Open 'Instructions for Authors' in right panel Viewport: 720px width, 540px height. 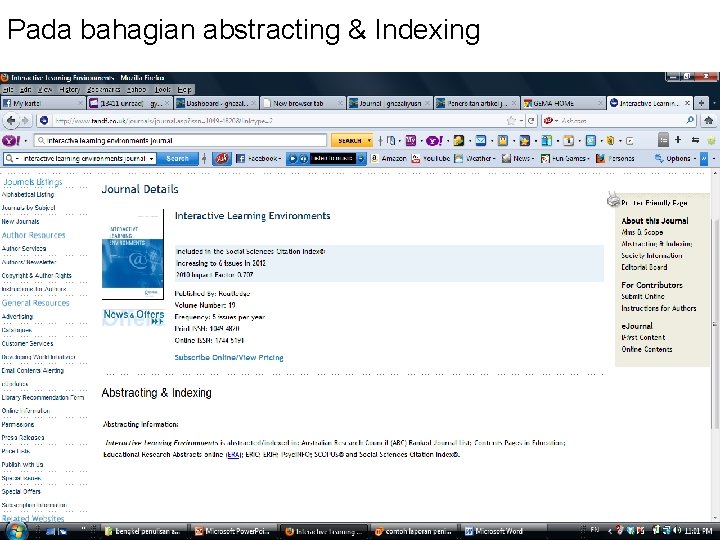[658, 308]
